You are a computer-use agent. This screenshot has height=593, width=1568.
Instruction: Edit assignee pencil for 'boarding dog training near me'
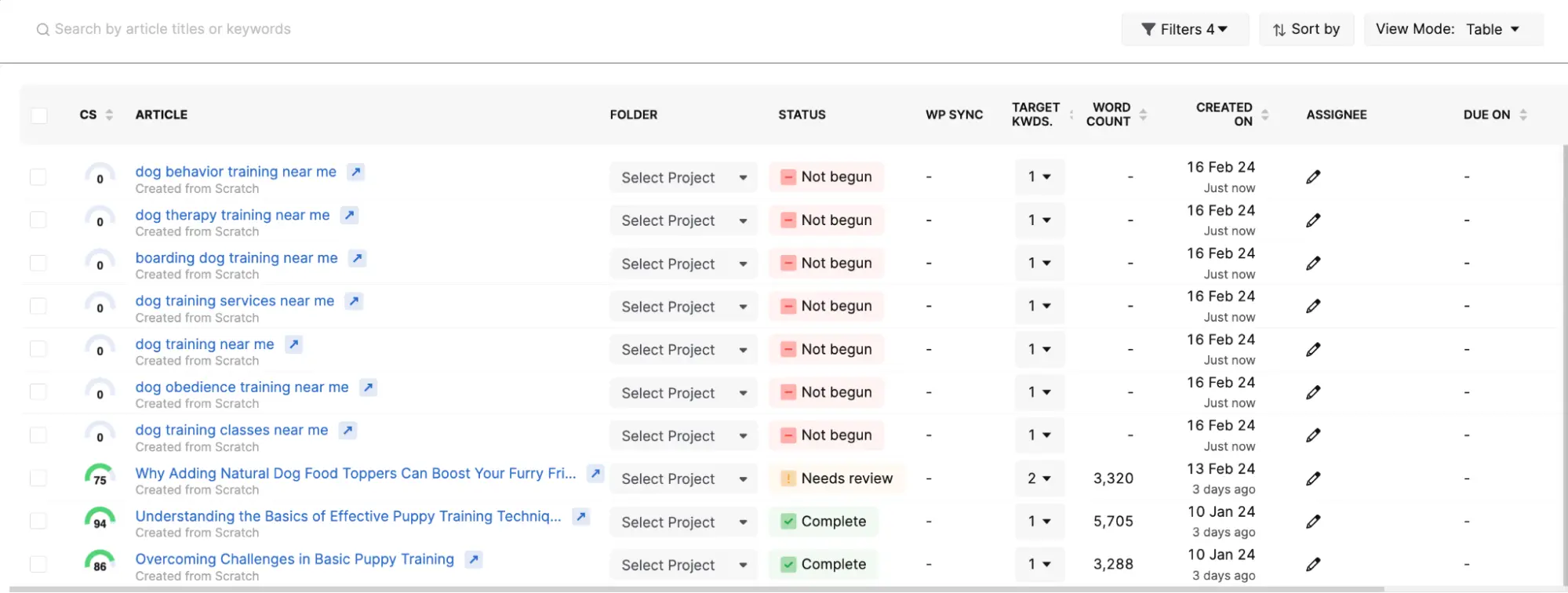coord(1314,264)
